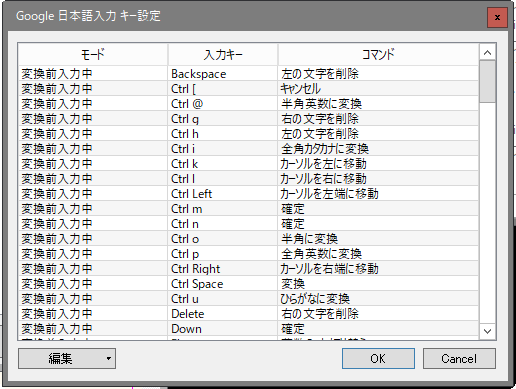Click the キャンセル command cell
Screen dimensions: 516x389
(x=378, y=89)
